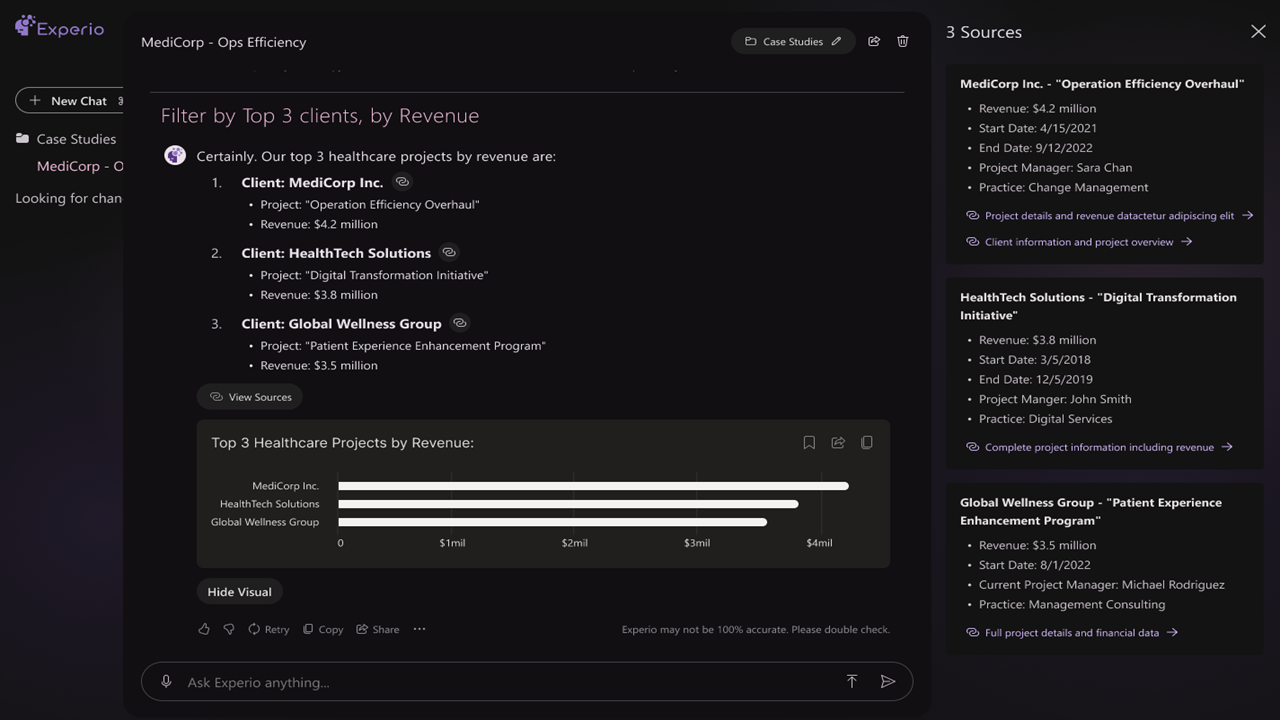Click the pencil edit icon beside Case Studies
This screenshot has width=1280, height=720.
(x=837, y=41)
